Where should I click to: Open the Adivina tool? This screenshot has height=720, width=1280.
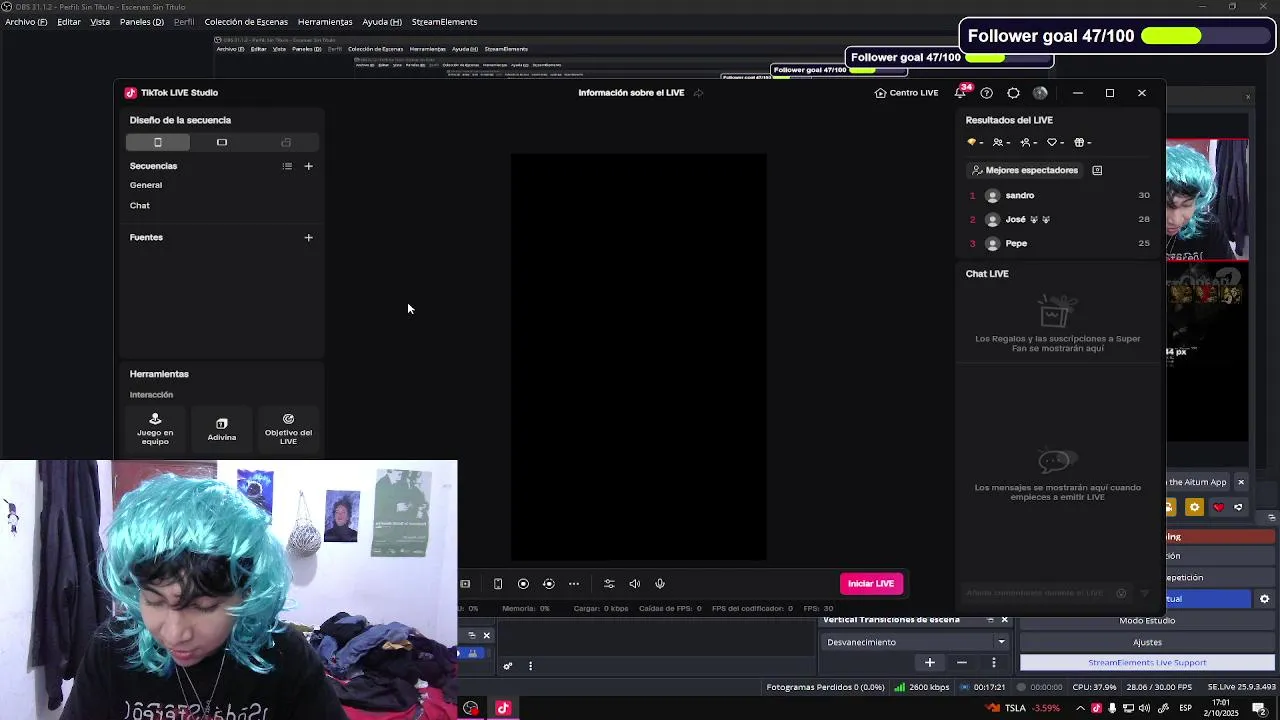(222, 429)
